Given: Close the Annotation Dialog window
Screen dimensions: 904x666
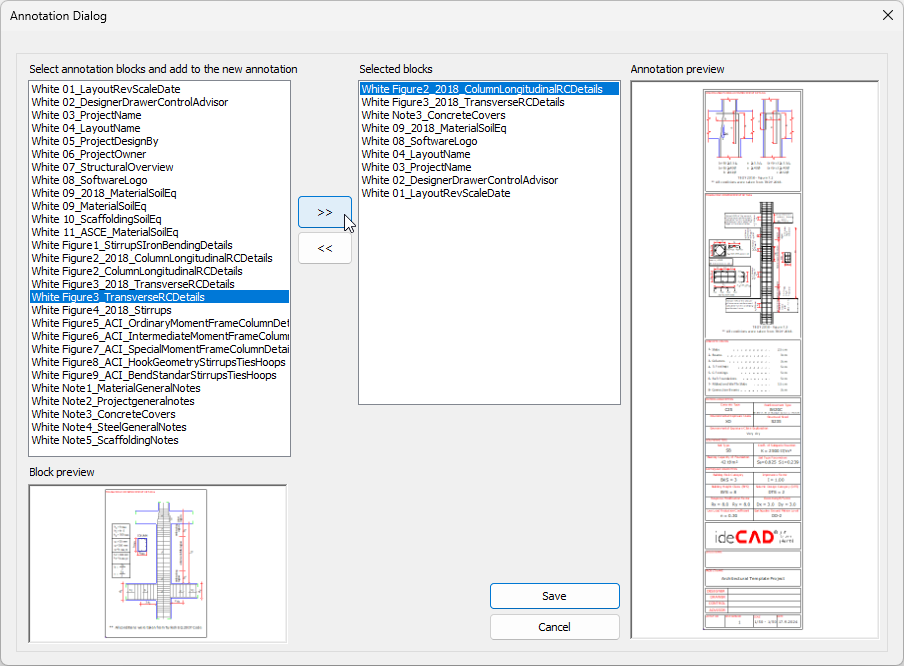Looking at the screenshot, I should [887, 15].
